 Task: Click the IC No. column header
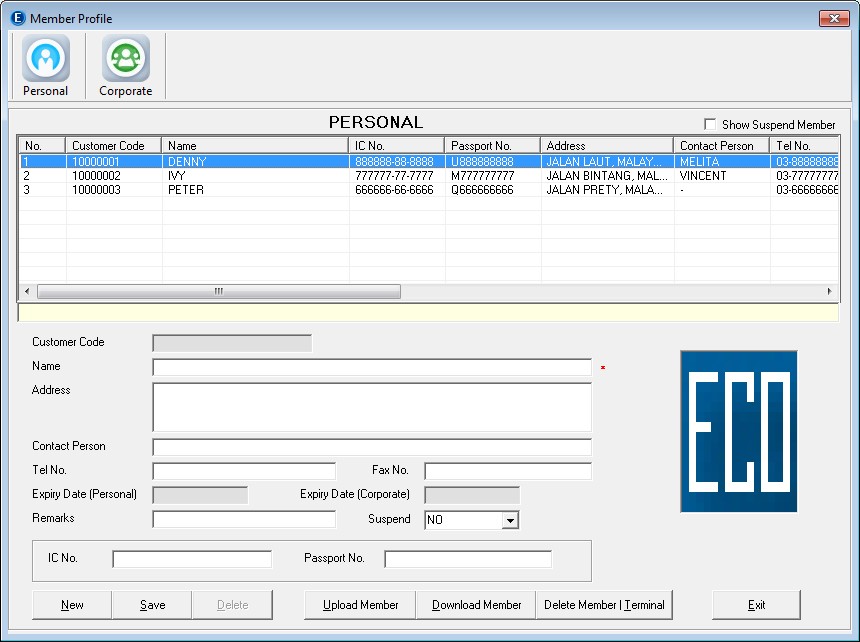[x=396, y=146]
